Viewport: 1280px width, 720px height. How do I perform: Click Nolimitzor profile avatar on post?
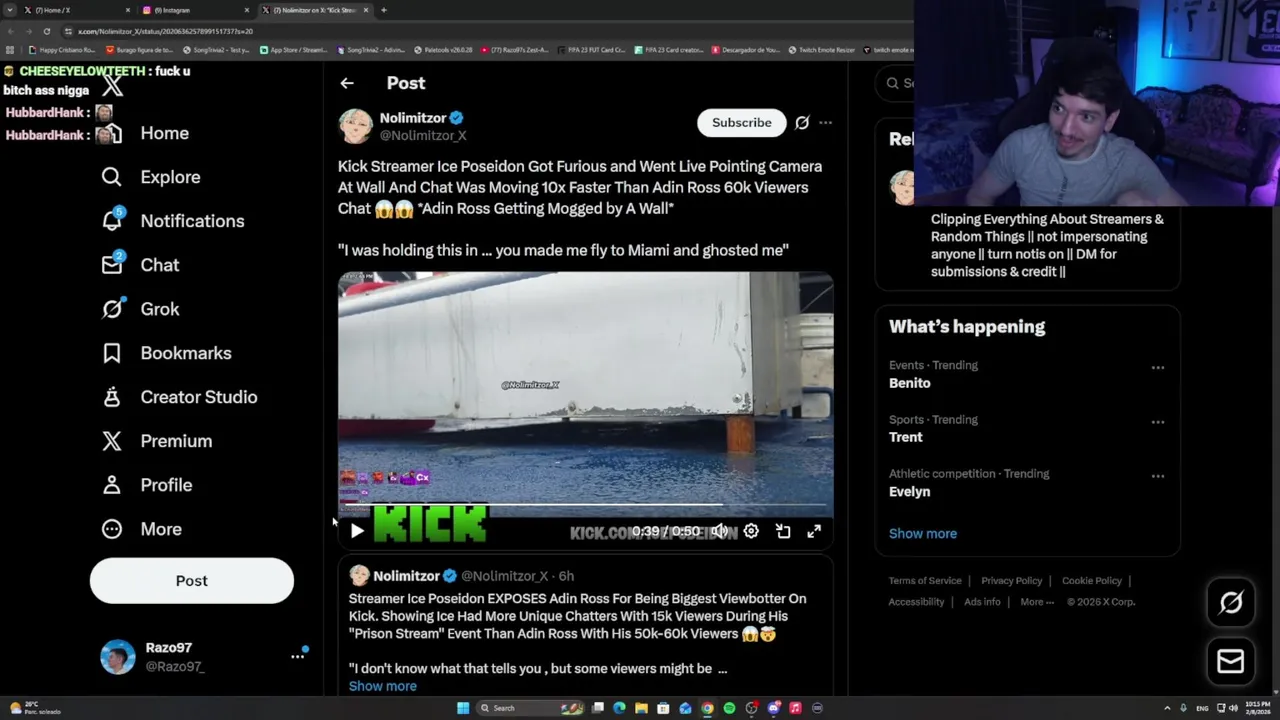click(355, 126)
